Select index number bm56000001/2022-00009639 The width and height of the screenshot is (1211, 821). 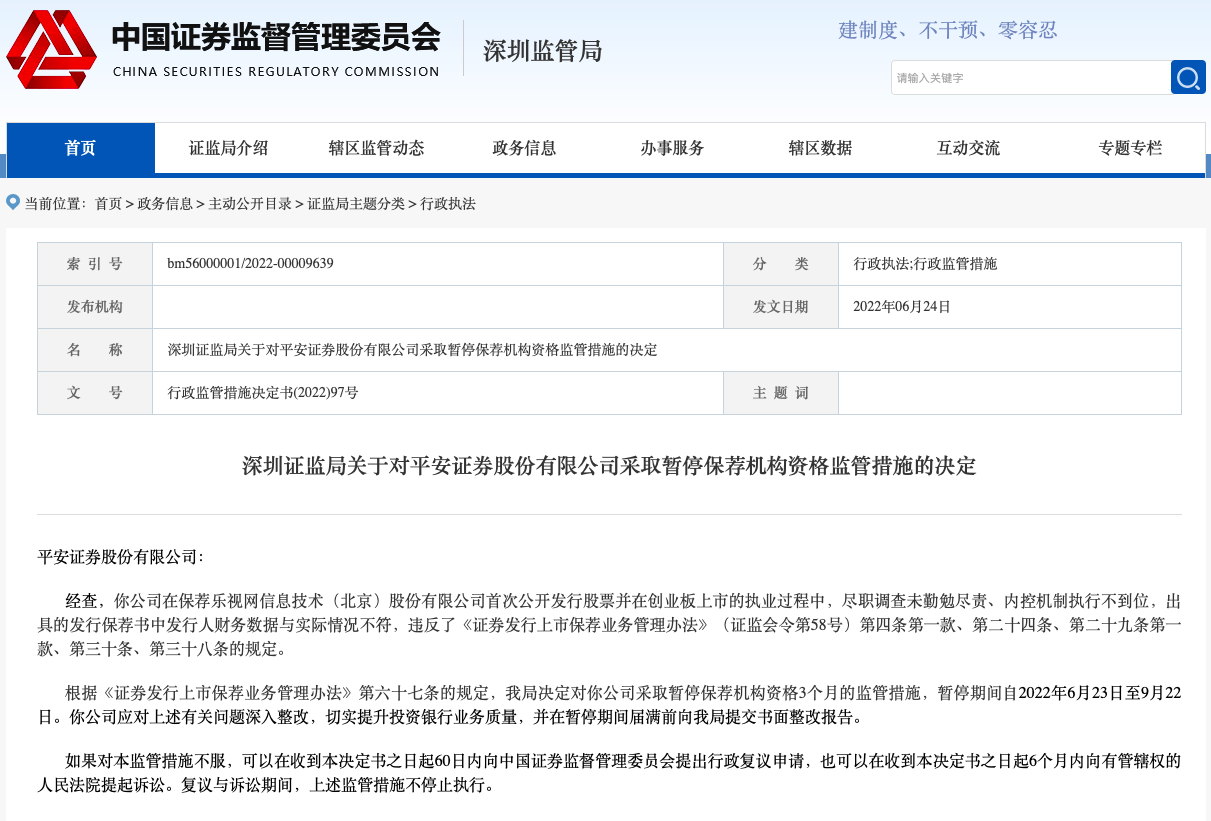pos(251,264)
